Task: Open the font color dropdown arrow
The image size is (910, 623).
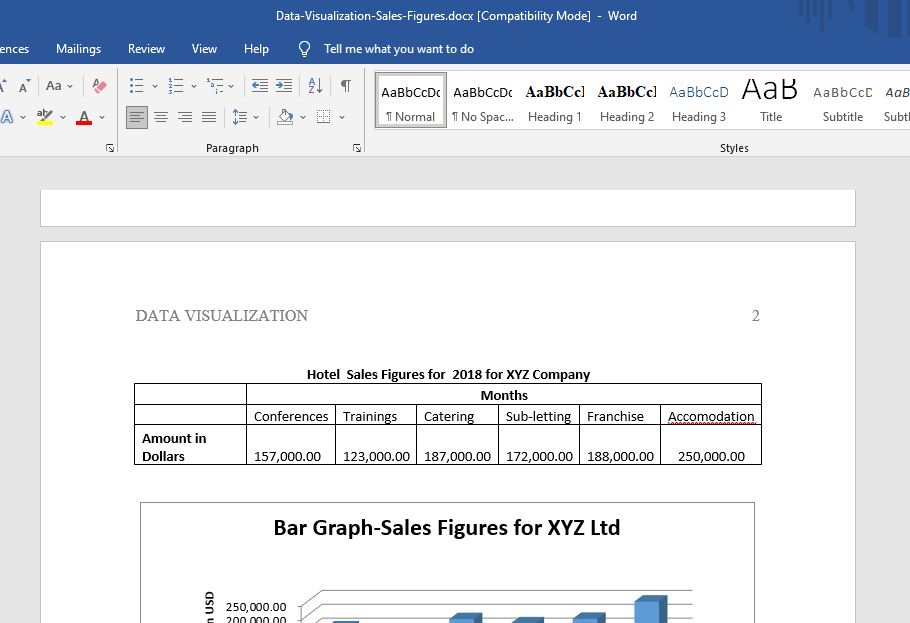Action: [x=102, y=117]
